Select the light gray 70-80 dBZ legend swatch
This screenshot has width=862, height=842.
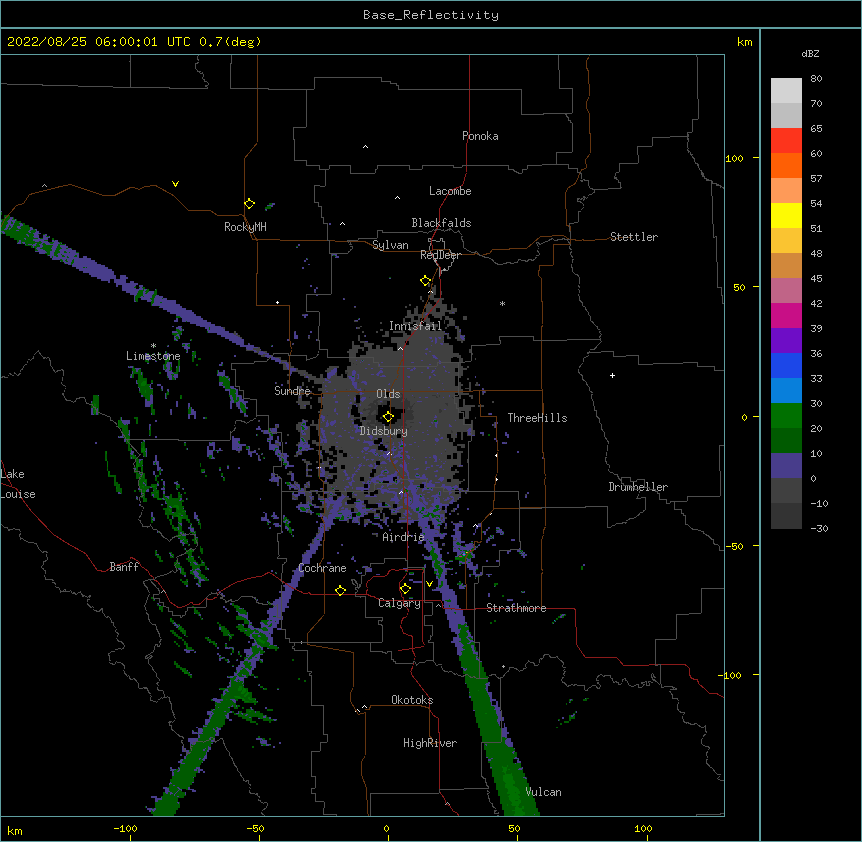(x=786, y=91)
